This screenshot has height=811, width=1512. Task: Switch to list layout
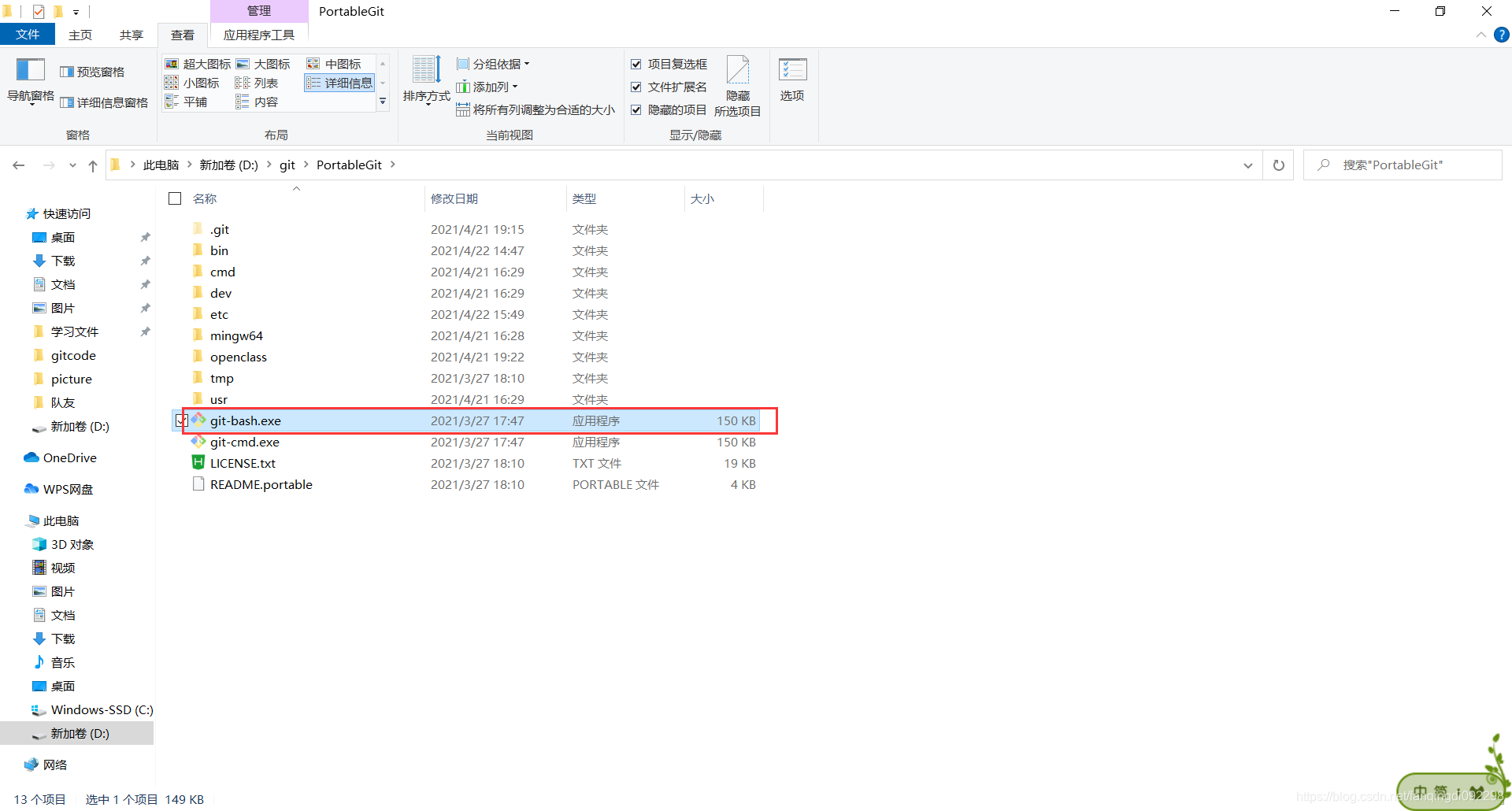(257, 83)
